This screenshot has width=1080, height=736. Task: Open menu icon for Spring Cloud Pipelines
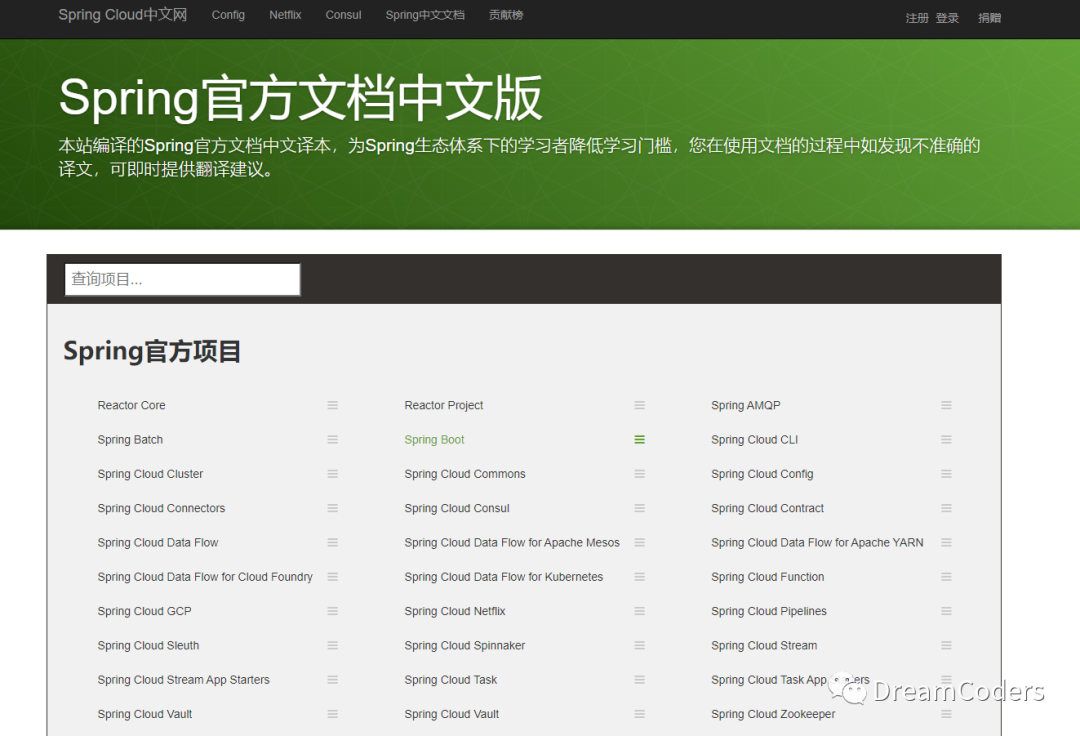[x=946, y=611]
